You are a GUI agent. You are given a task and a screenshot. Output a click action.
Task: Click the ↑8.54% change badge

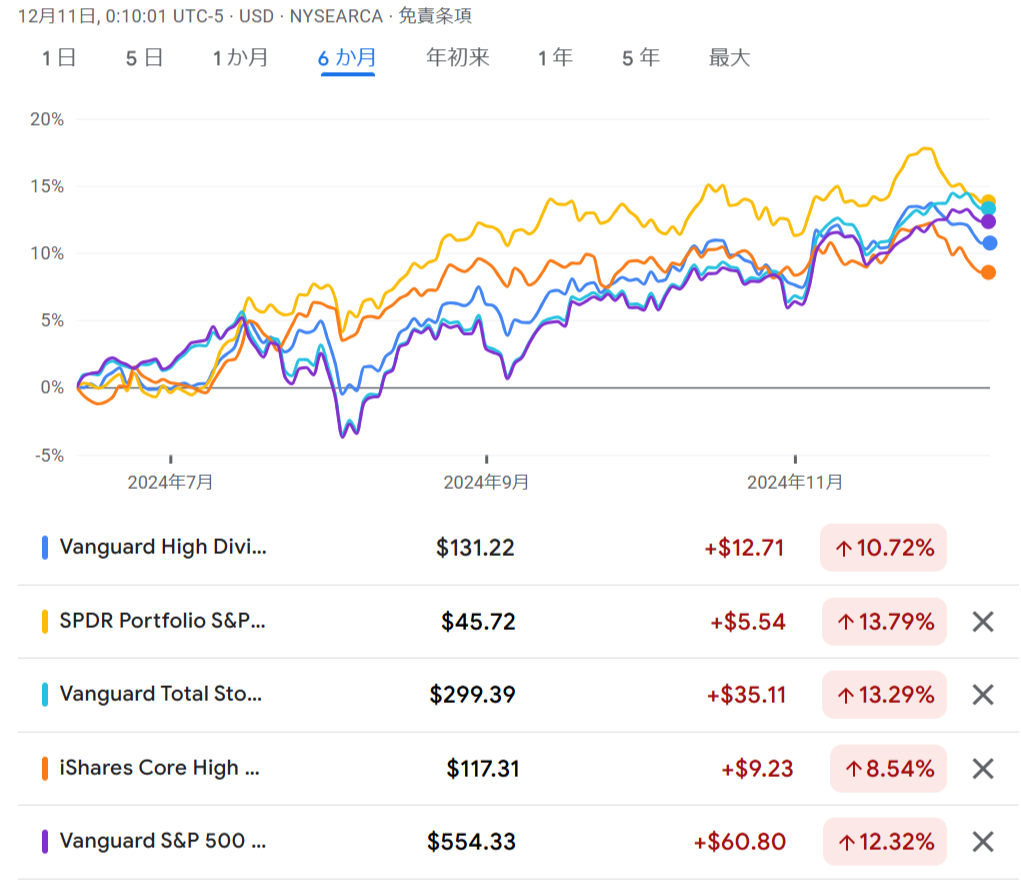tap(889, 769)
